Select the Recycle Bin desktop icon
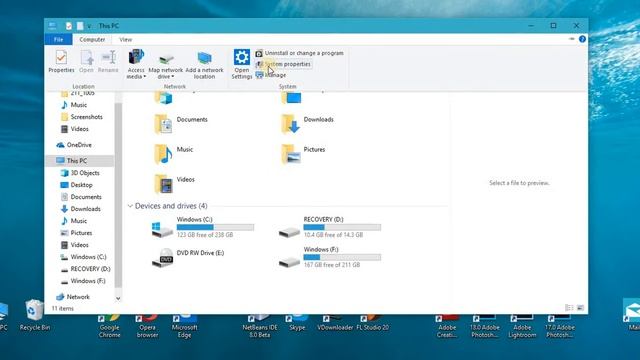Viewport: 640px width, 360px height. (x=35, y=316)
